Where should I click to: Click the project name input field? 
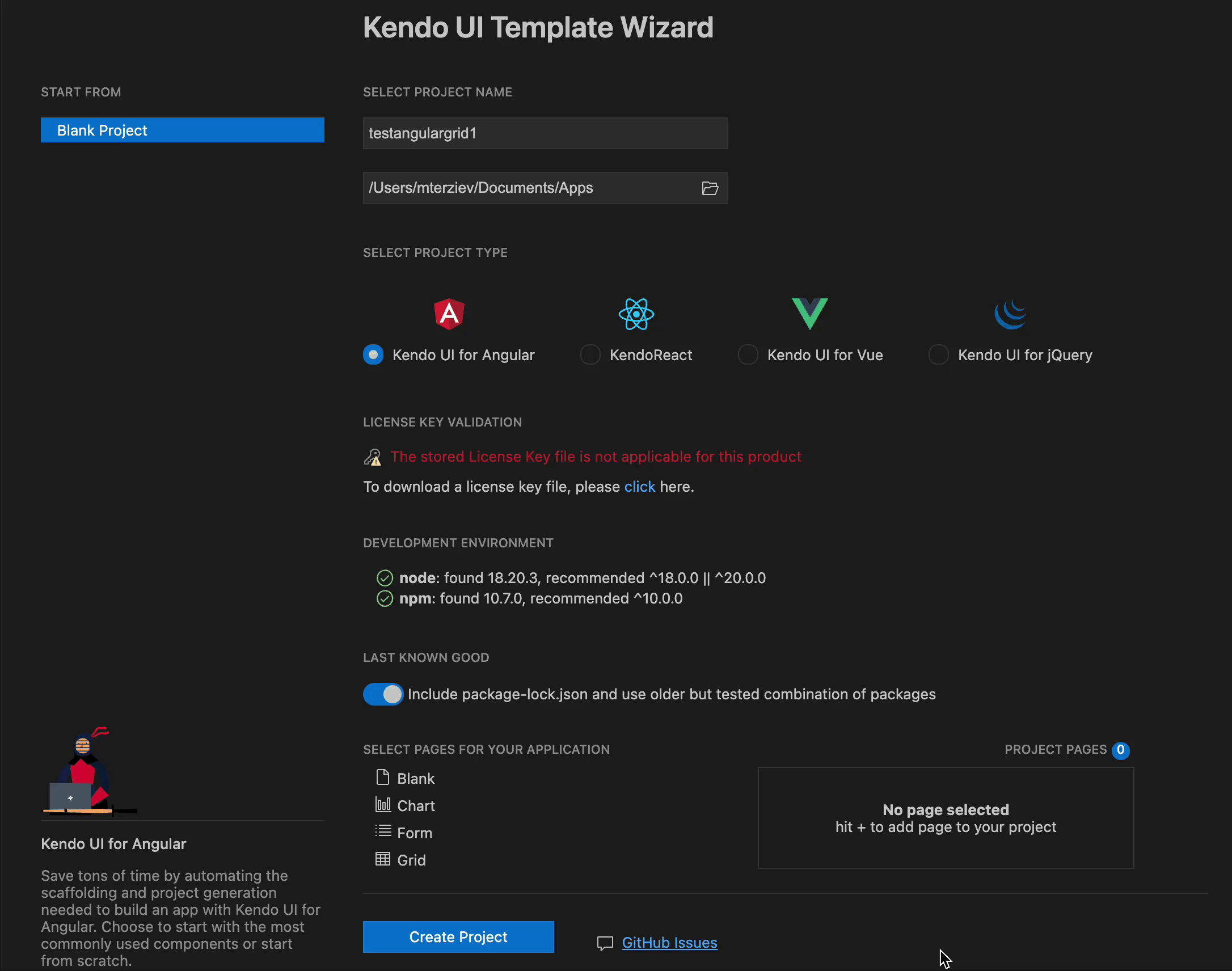click(545, 133)
